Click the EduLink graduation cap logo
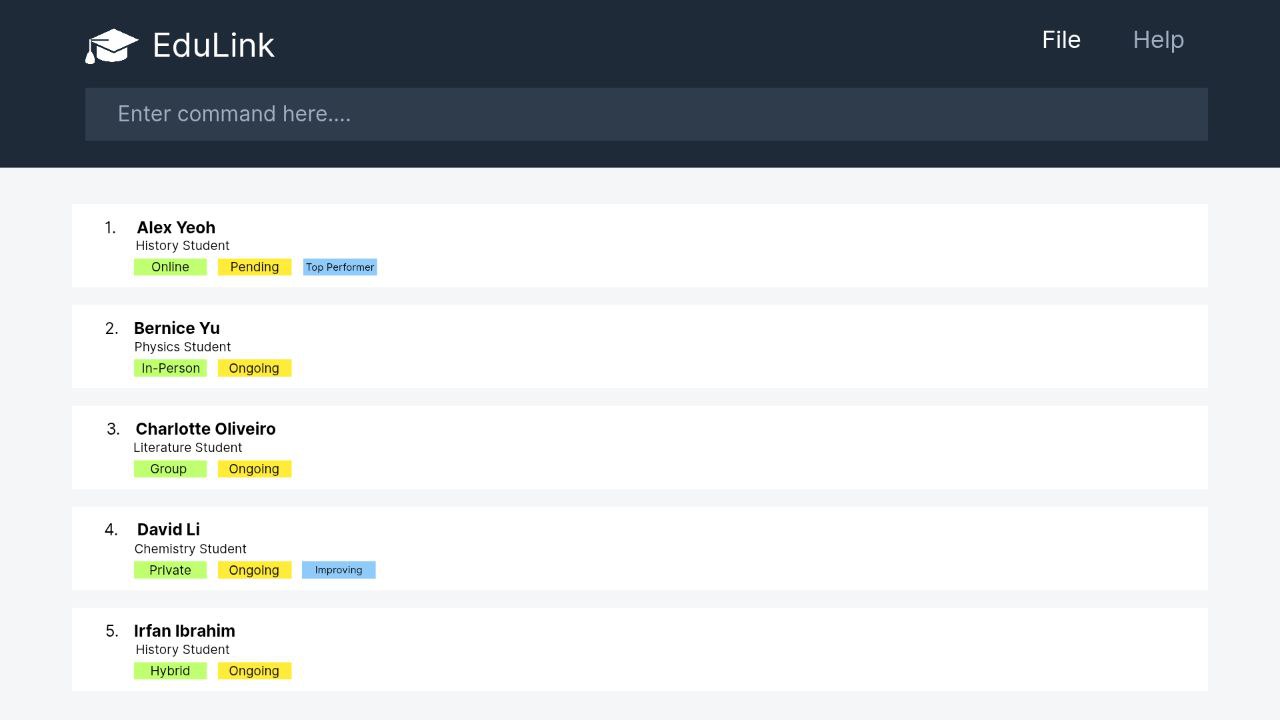 coord(111,46)
